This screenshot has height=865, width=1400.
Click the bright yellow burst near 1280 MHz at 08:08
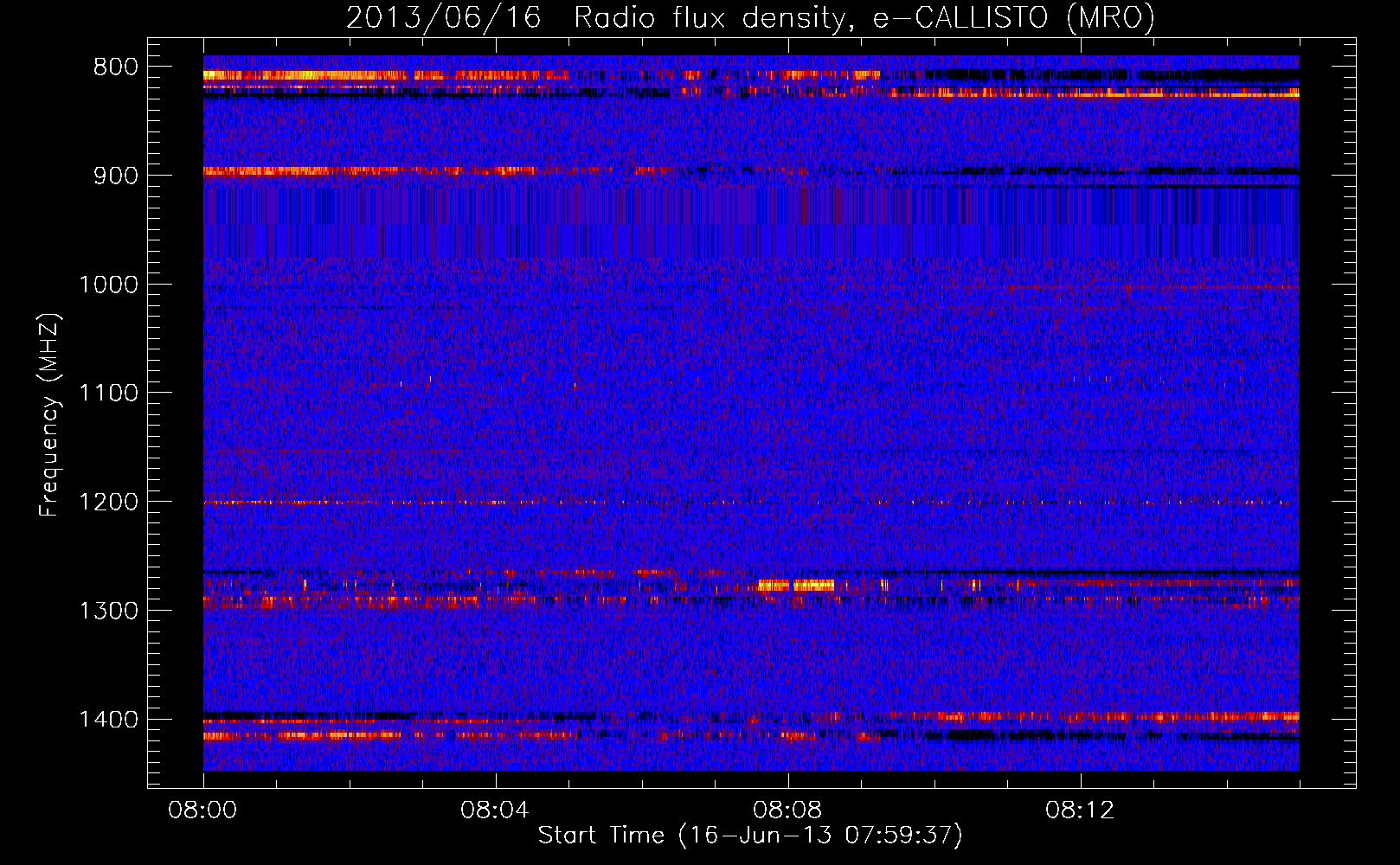click(796, 586)
